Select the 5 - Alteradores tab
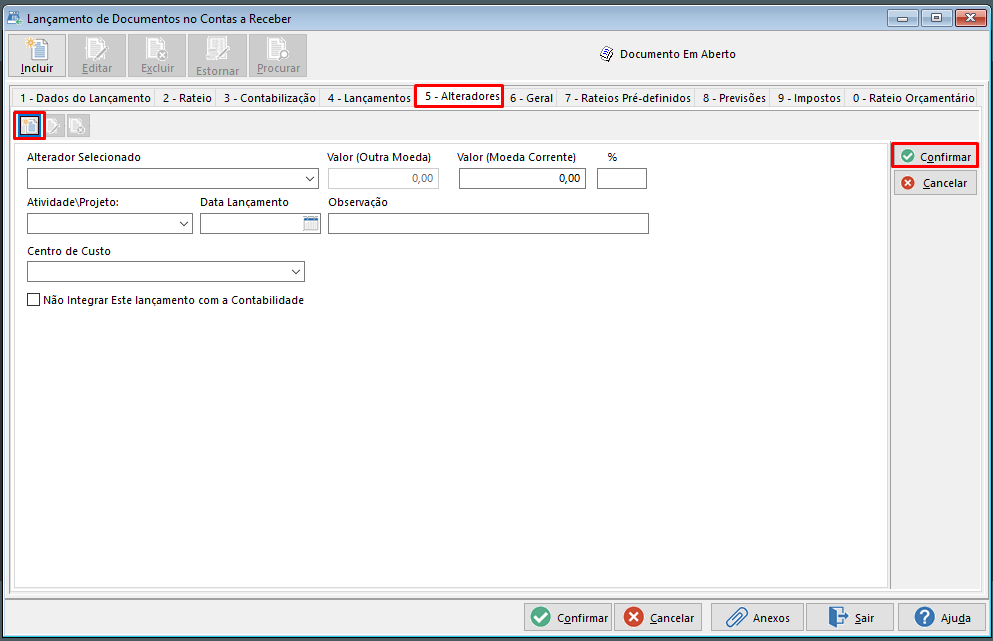The image size is (993, 641). click(x=460, y=96)
